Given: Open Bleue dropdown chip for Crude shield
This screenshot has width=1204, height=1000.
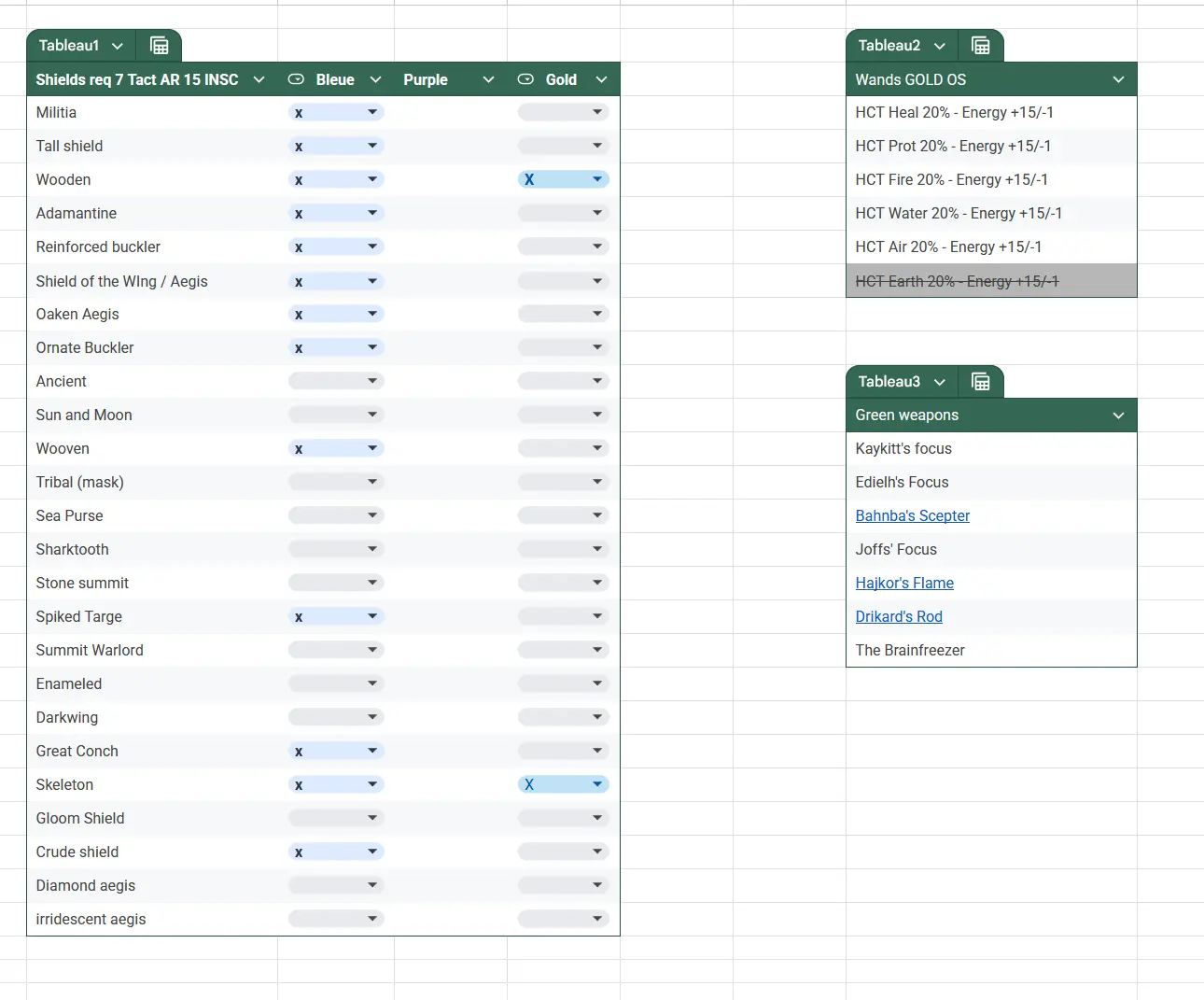Looking at the screenshot, I should click(x=336, y=852).
